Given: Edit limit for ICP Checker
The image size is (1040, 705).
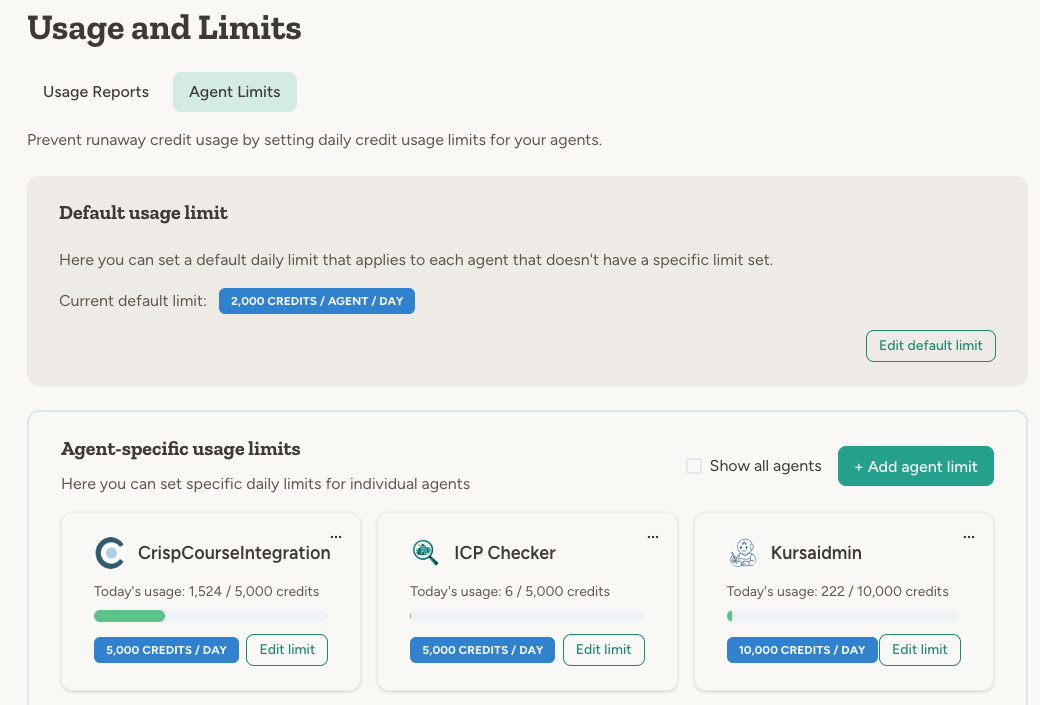Looking at the screenshot, I should click(603, 649).
